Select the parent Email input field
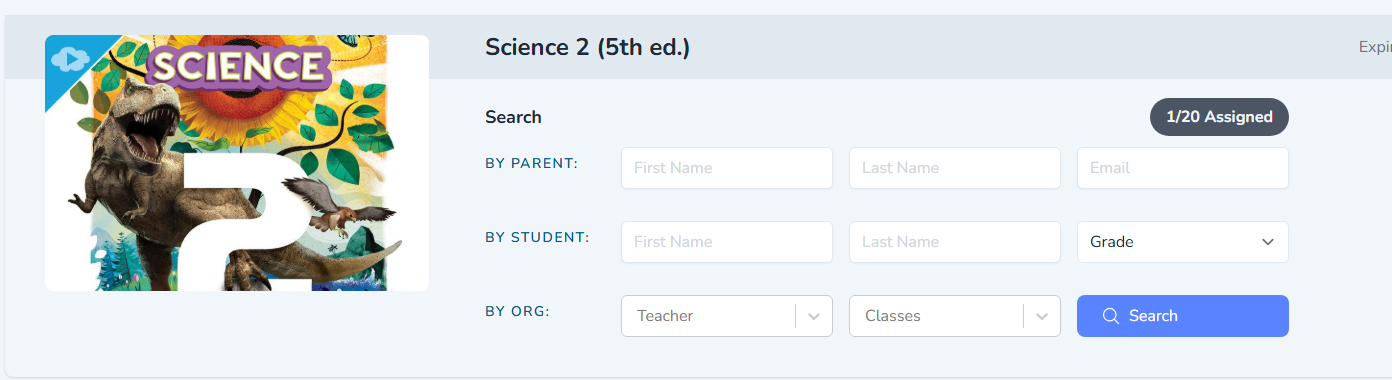The height and width of the screenshot is (380, 1392). coord(1183,168)
